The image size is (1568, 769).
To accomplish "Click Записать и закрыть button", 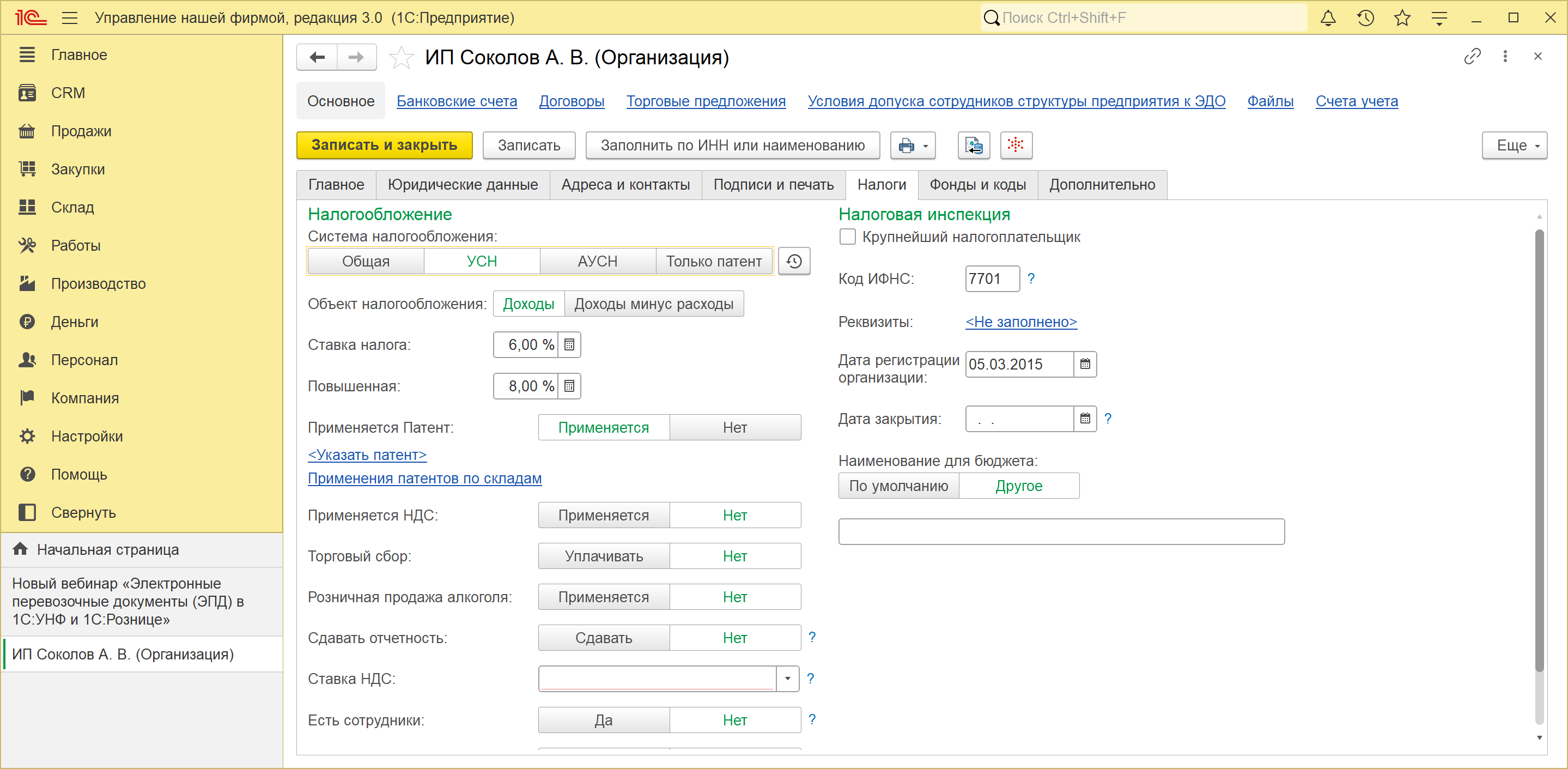I will point(385,146).
